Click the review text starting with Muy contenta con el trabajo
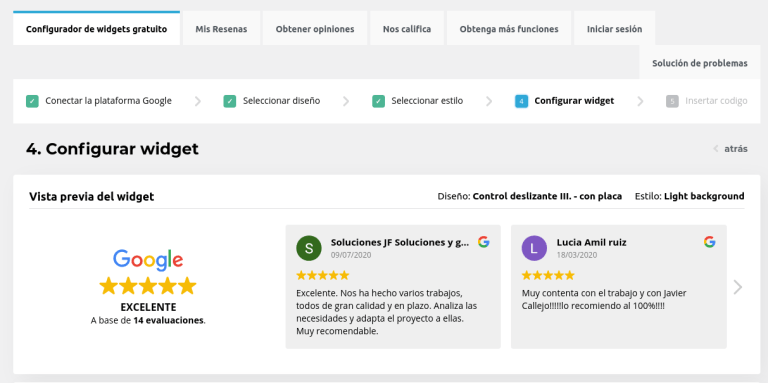 click(x=604, y=299)
